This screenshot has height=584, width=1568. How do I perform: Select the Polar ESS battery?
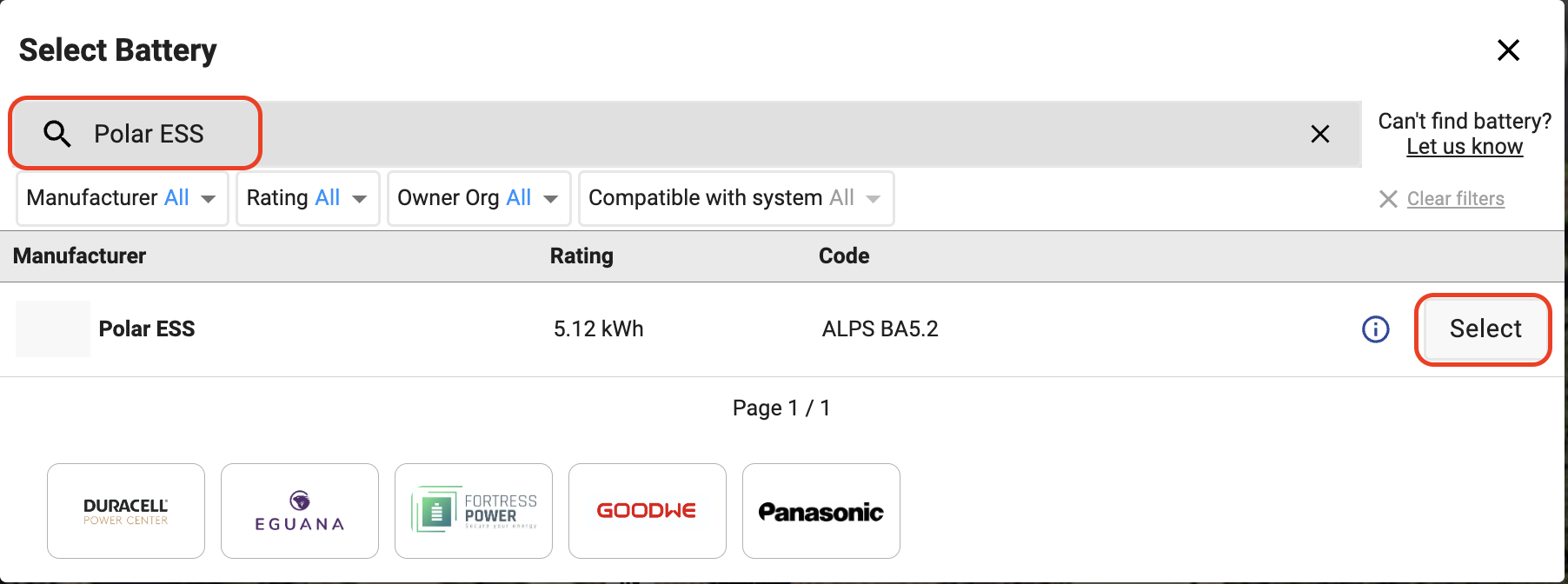click(1485, 329)
